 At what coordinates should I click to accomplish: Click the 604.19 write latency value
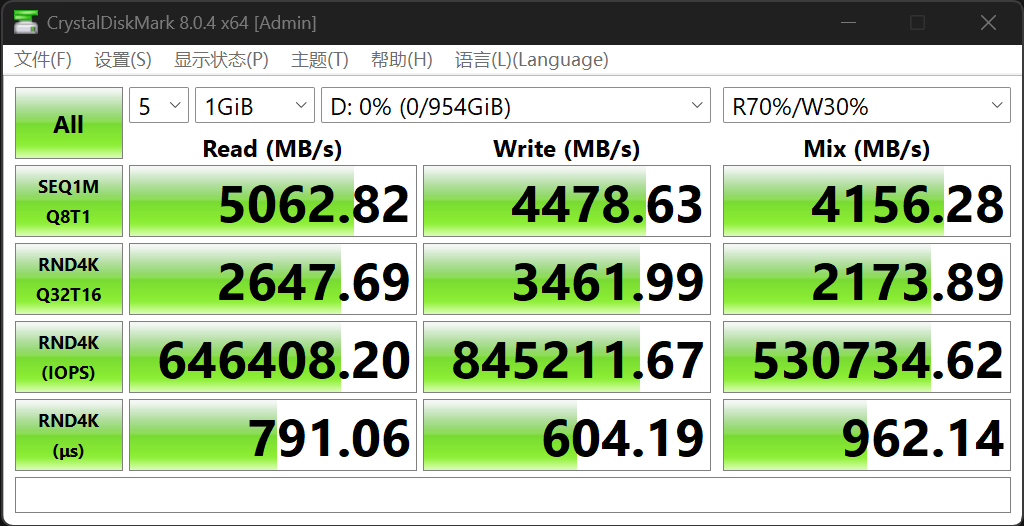pyautogui.click(x=567, y=435)
